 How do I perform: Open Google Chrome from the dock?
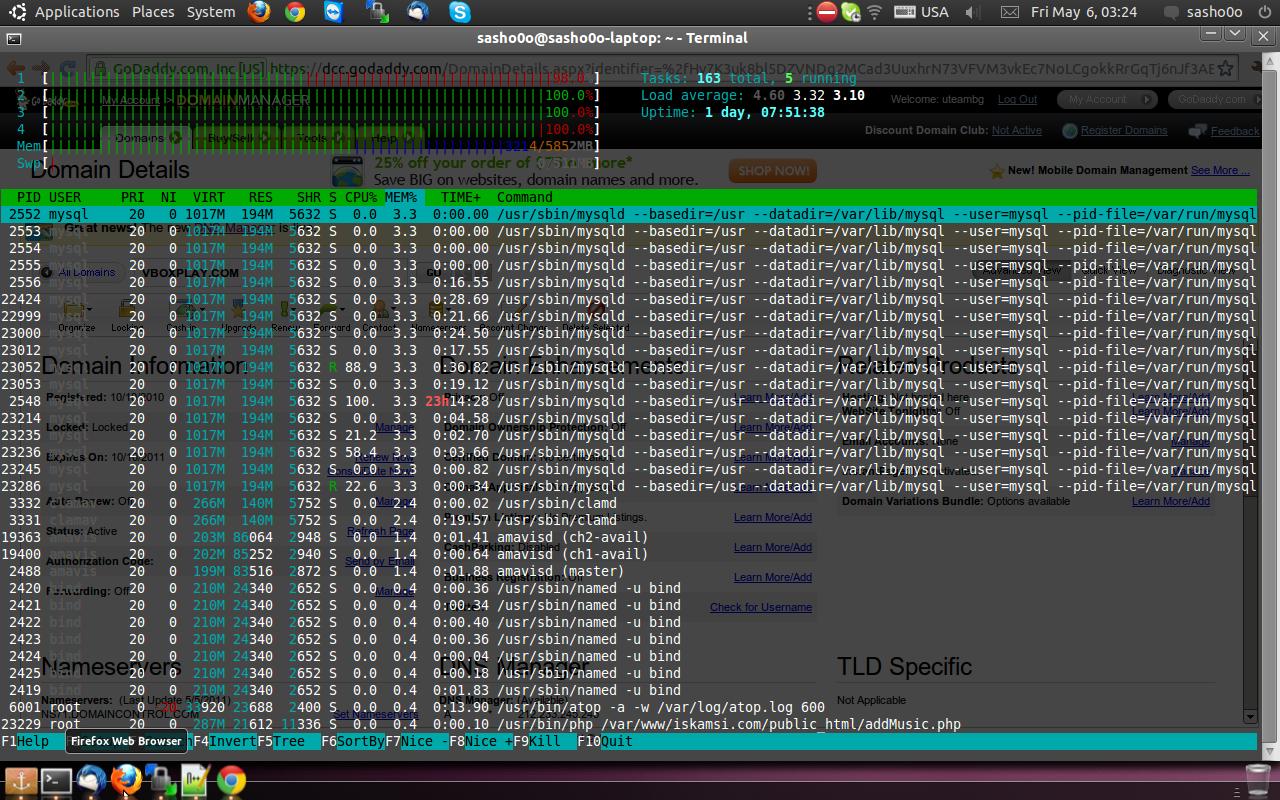tap(231, 780)
